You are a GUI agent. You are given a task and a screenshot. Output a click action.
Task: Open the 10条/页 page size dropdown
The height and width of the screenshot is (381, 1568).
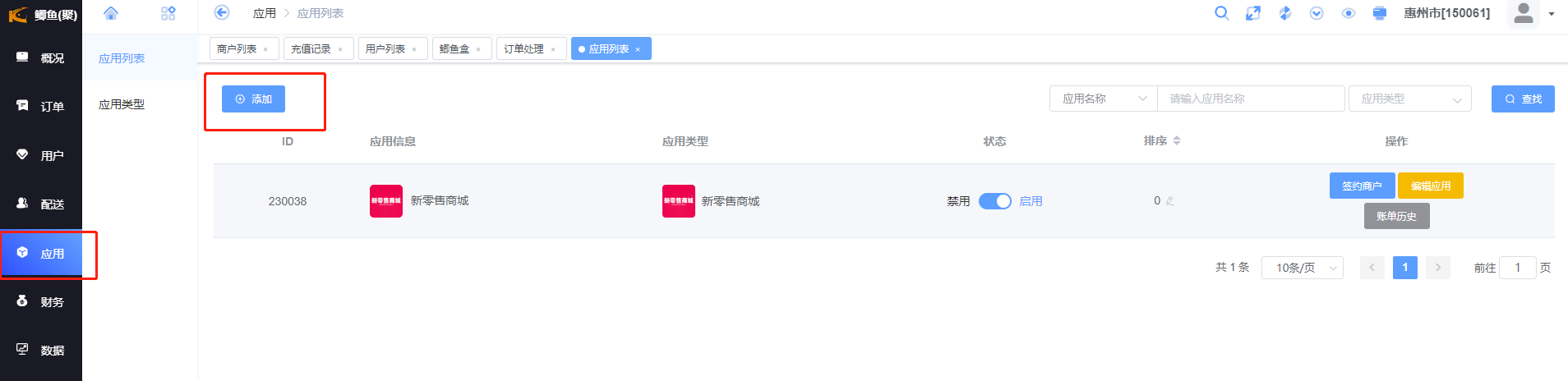[1302, 268]
